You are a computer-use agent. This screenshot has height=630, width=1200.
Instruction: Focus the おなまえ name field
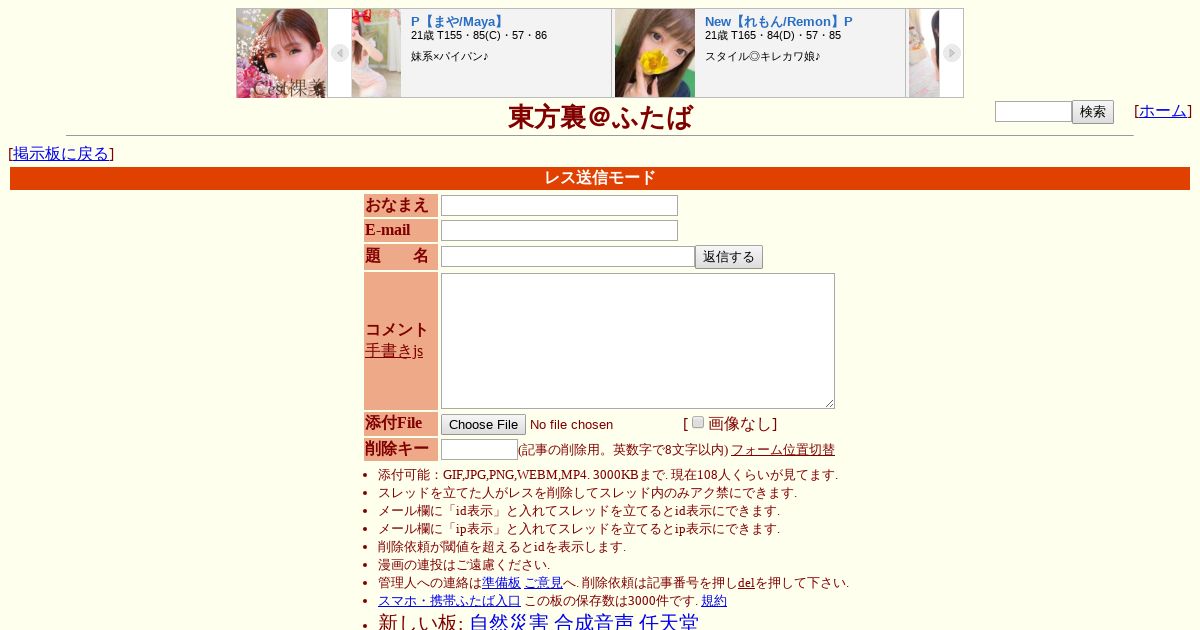(x=559, y=205)
